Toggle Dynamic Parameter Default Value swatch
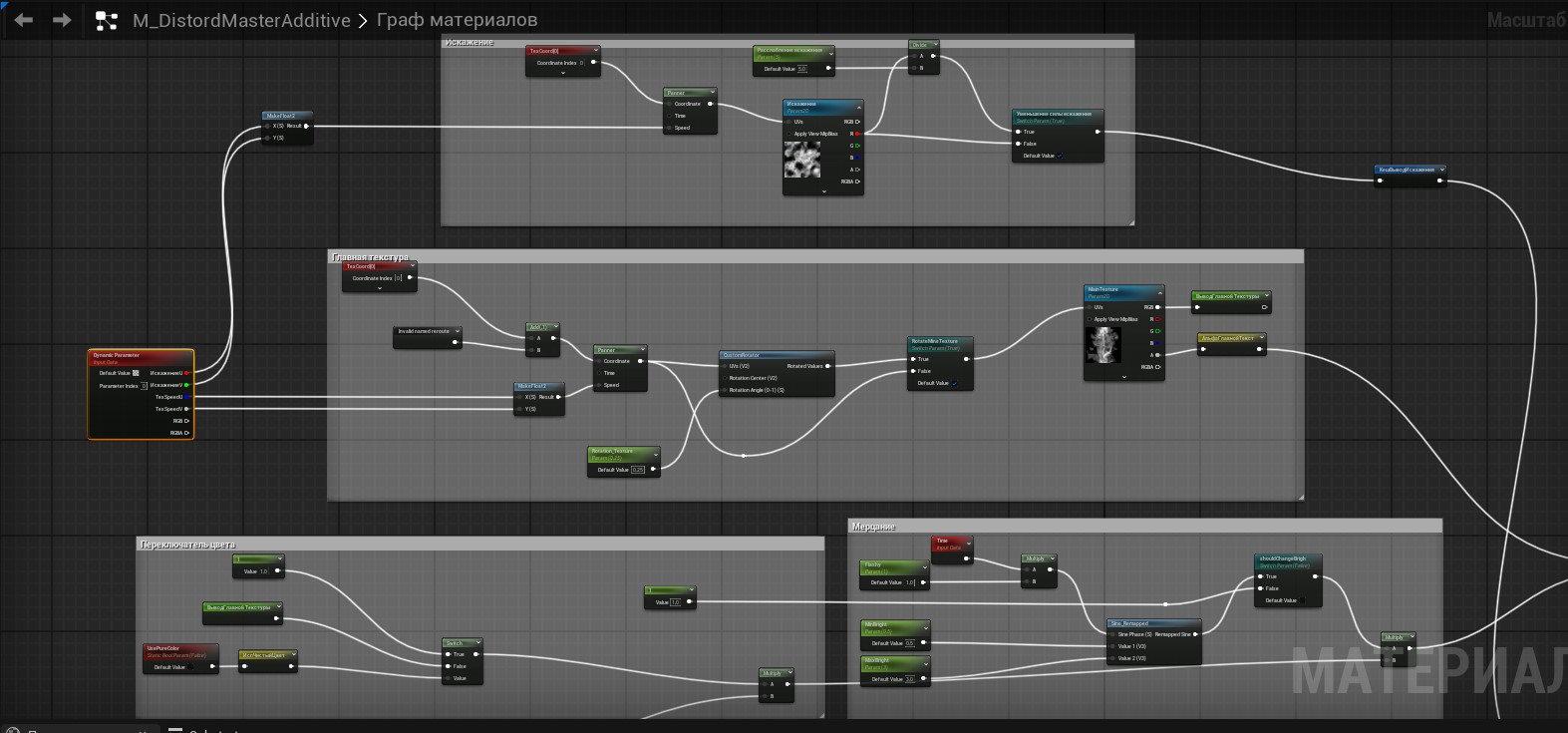 tap(136, 373)
